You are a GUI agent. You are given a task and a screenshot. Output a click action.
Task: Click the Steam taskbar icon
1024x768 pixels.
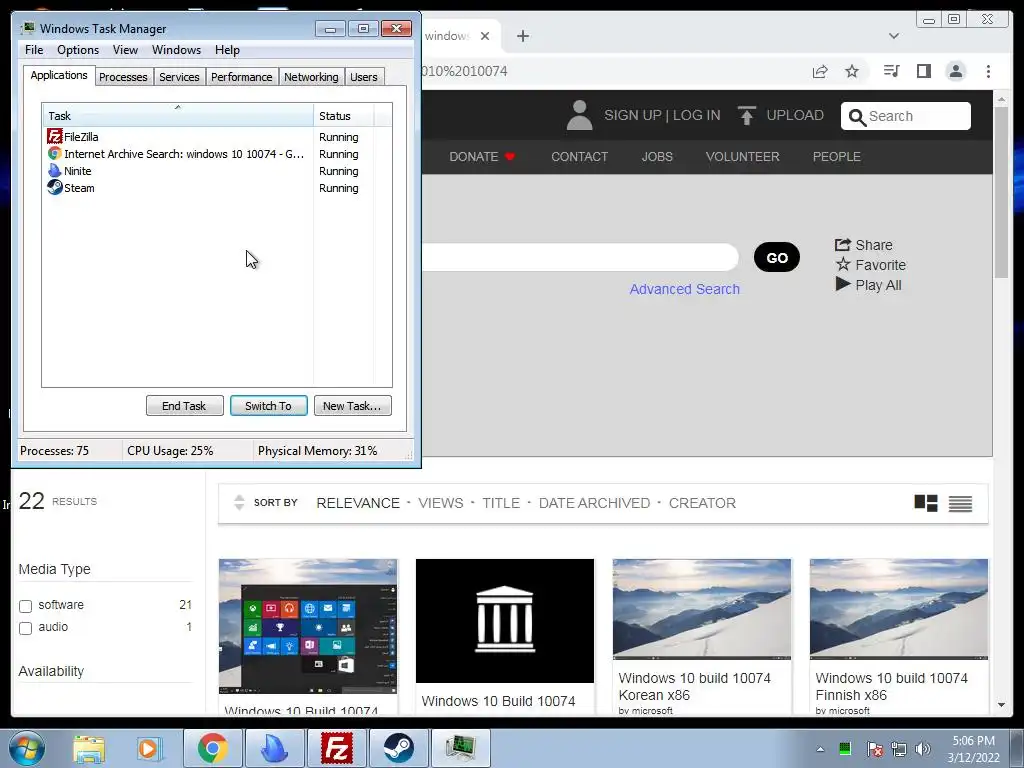pos(398,748)
